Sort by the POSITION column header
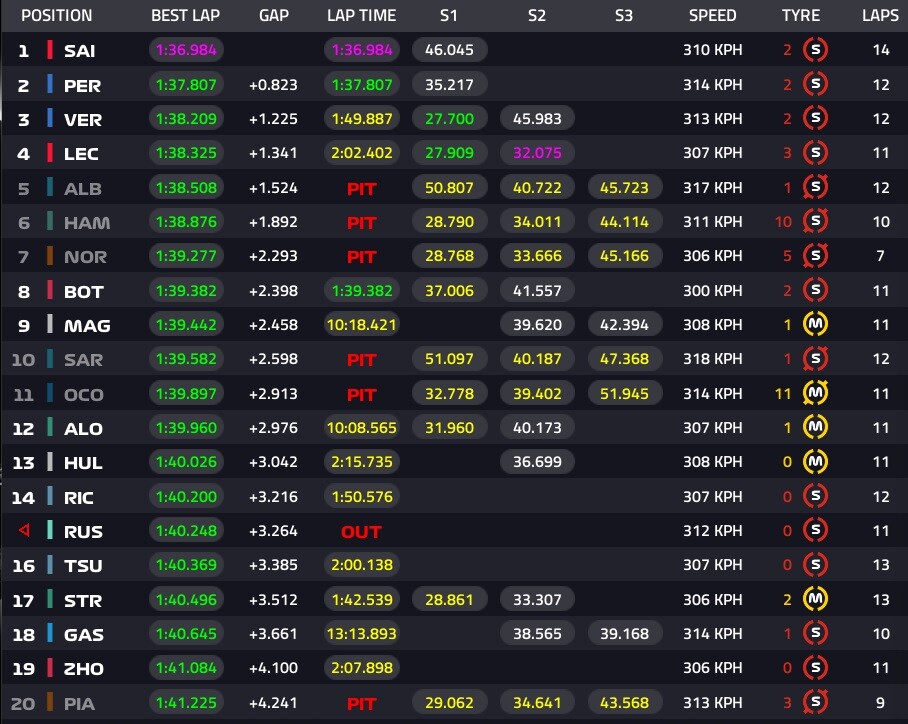The height and width of the screenshot is (724, 908). (x=56, y=16)
